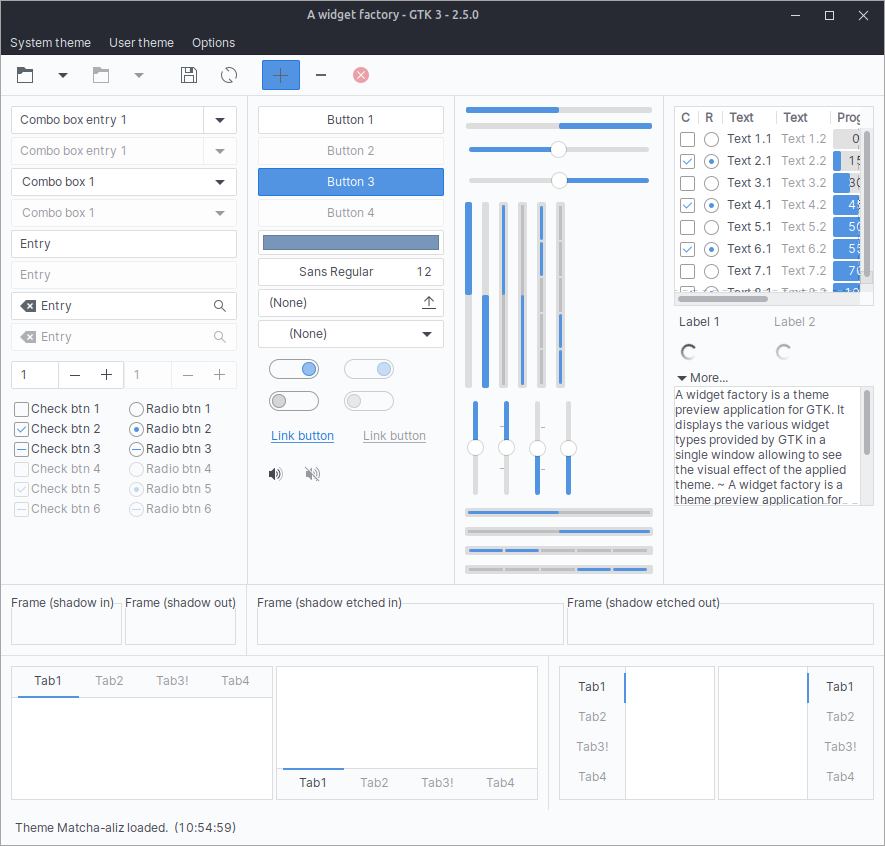Viewport: 885px width, 846px height.
Task: Click the open folder toolbar icon
Action: (x=25, y=75)
